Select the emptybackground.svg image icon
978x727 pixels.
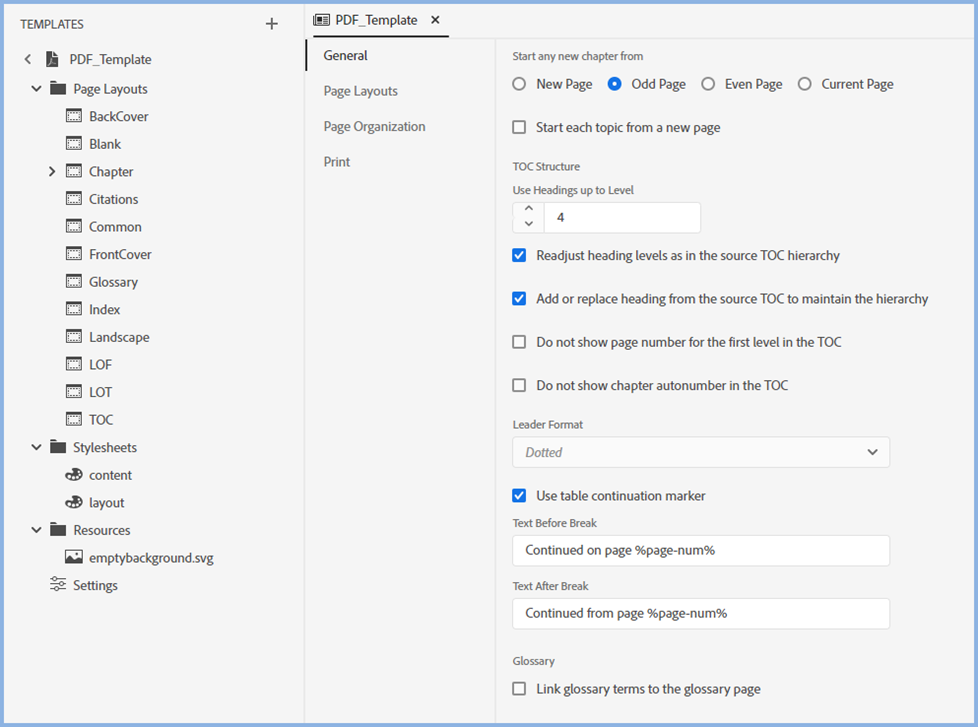tap(73, 558)
